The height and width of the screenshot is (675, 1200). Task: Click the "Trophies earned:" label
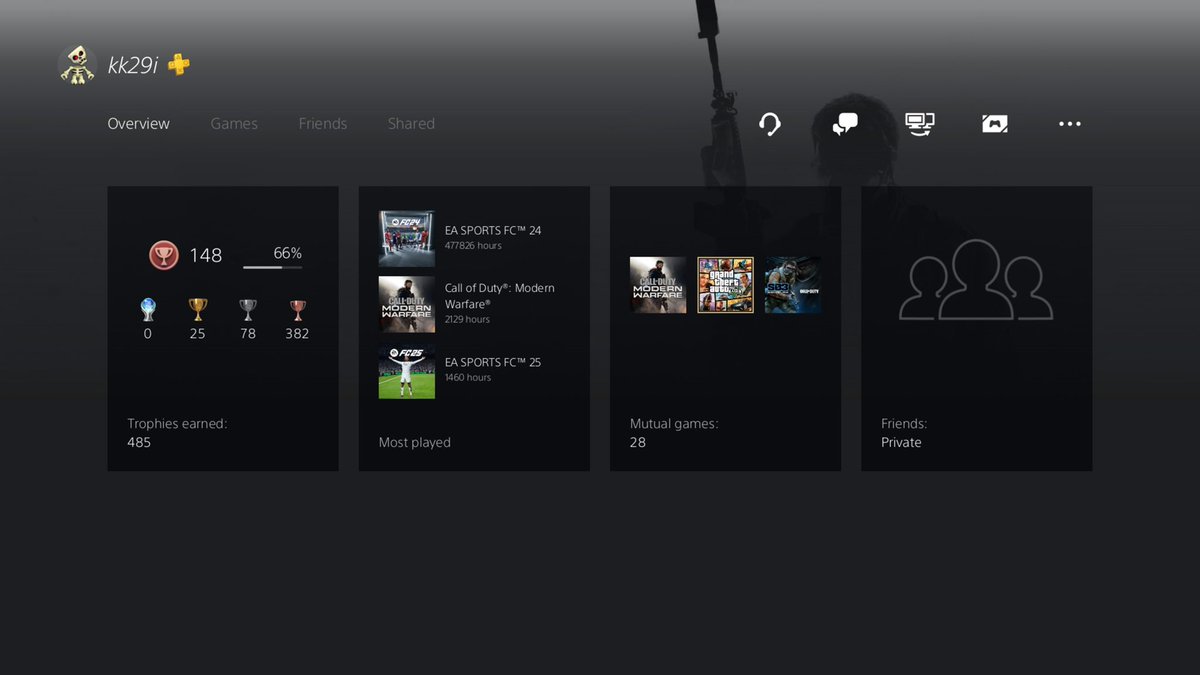pos(178,424)
